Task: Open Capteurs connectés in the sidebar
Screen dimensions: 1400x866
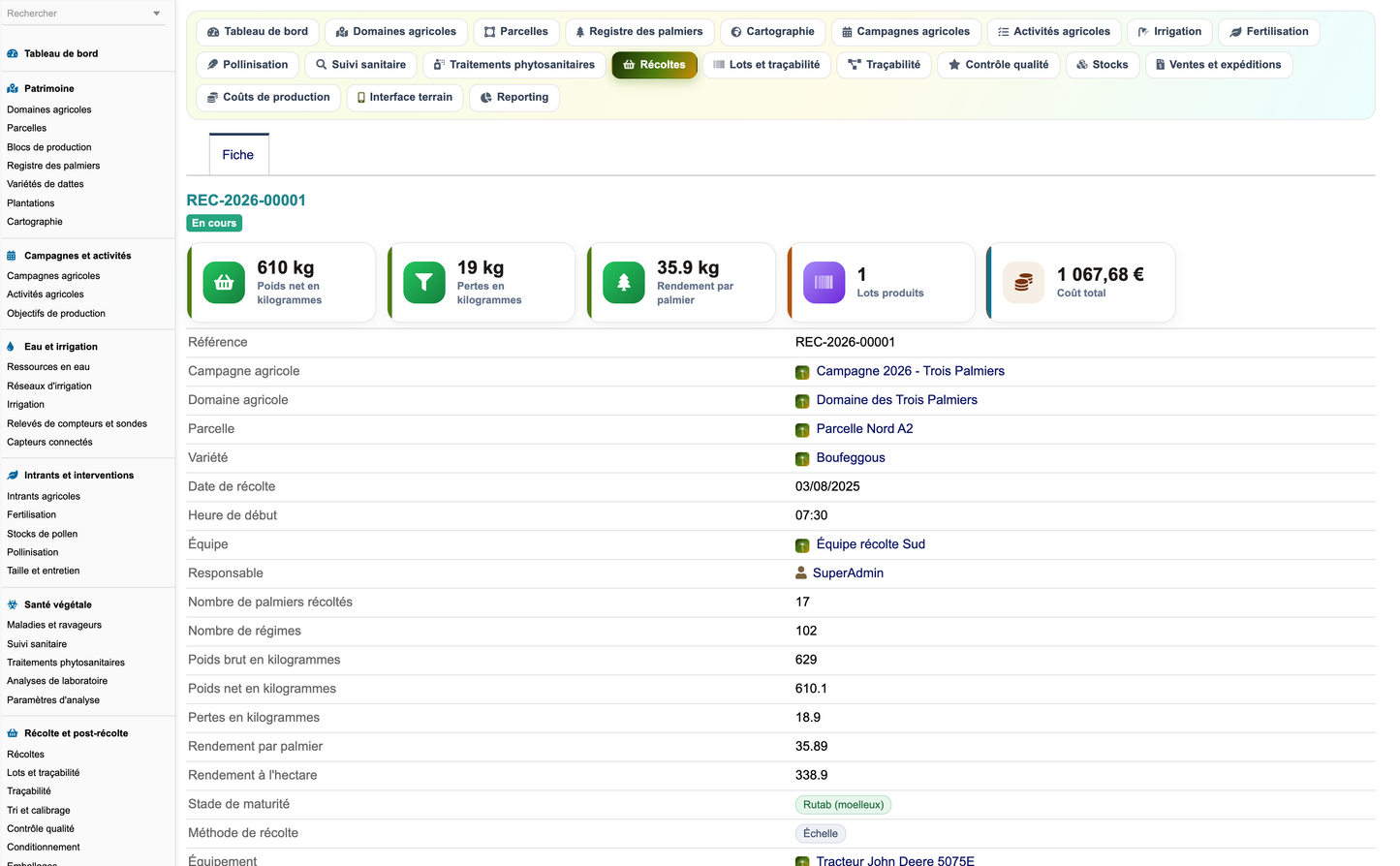Action: [49, 443]
